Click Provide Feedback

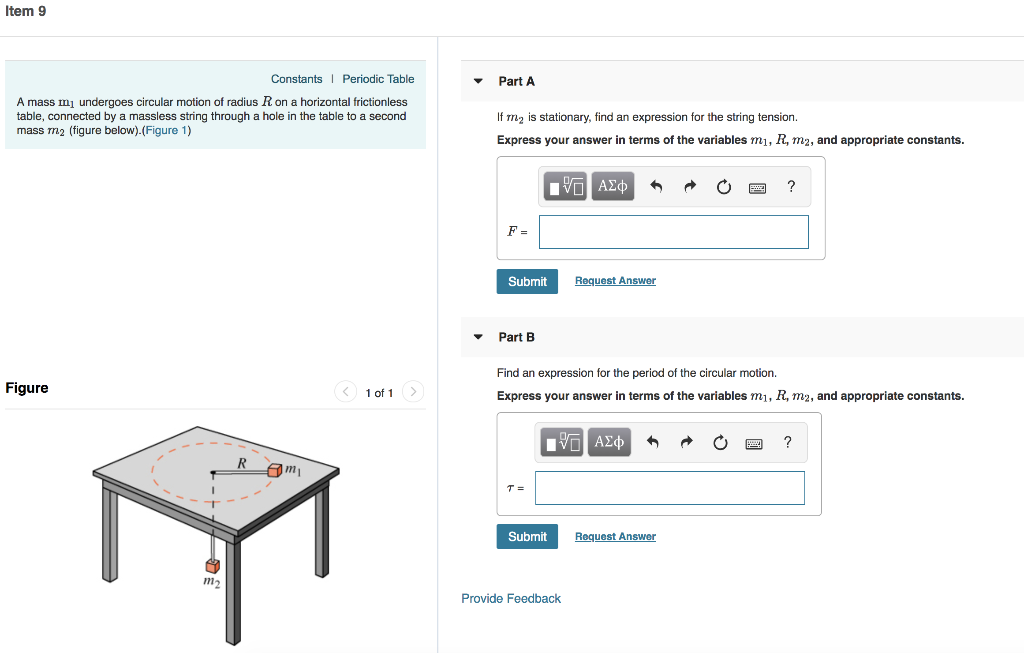pyautogui.click(x=510, y=598)
